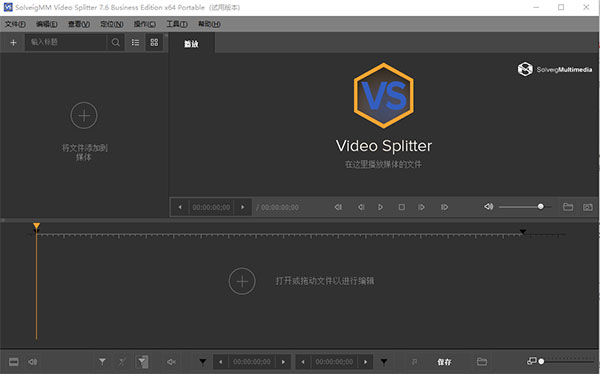Open the folder icon next to volume slider

pyautogui.click(x=568, y=207)
